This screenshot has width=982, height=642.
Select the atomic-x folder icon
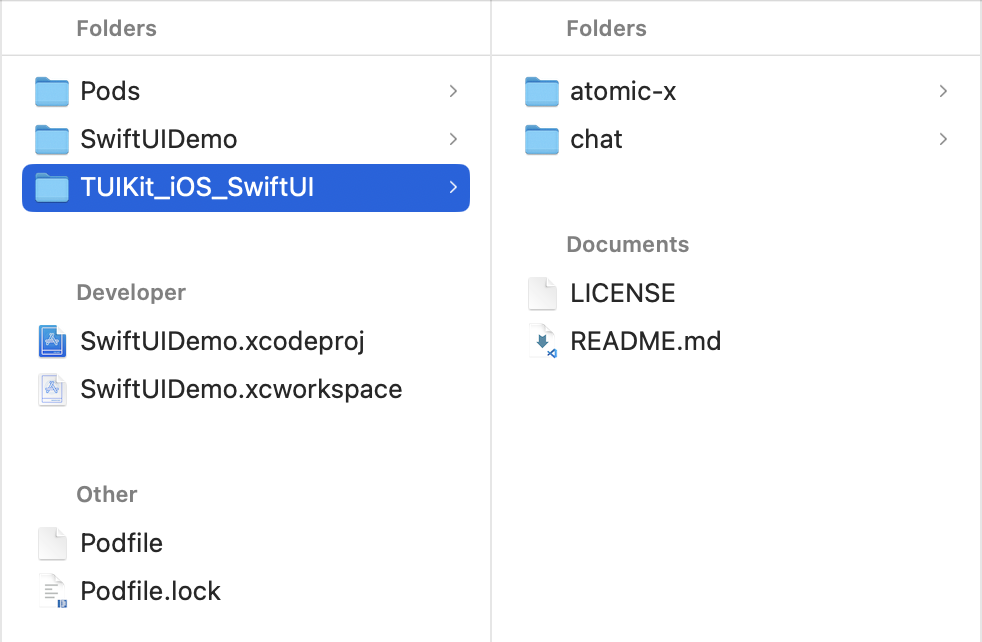coord(541,92)
